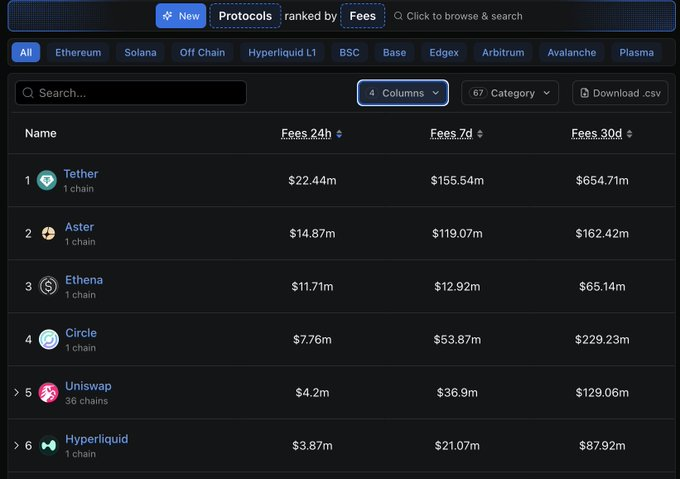
Task: Click the Hyperliquid logo icon
Action: [x=48, y=446]
